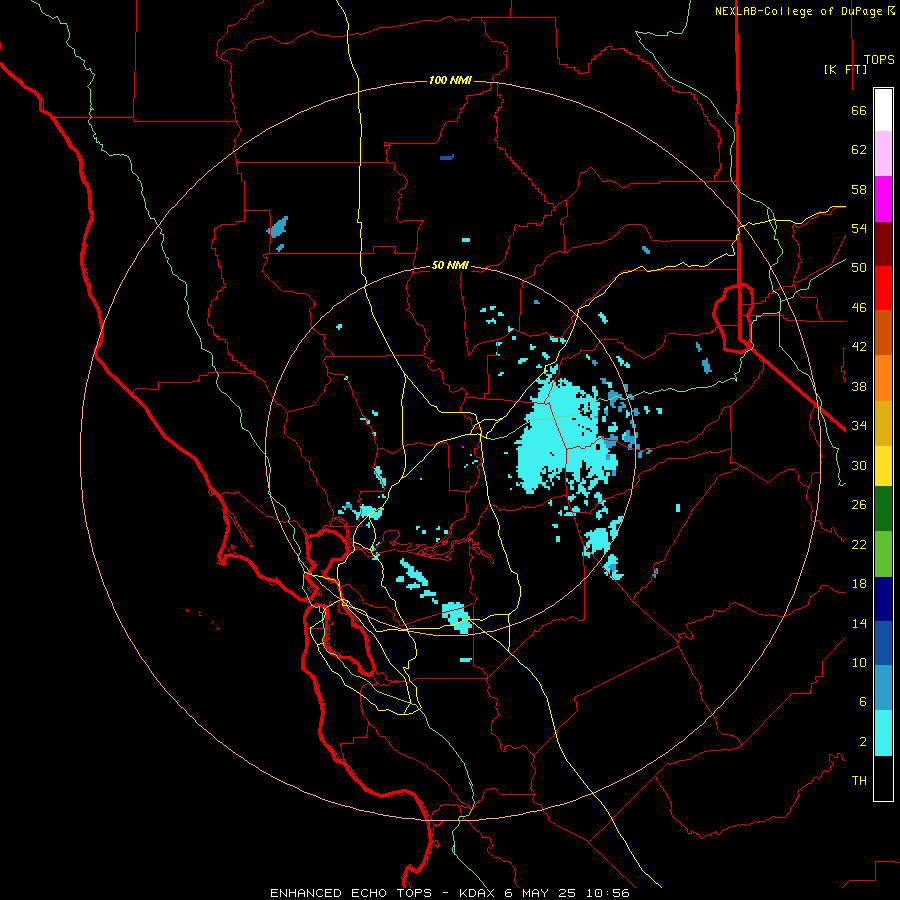The width and height of the screenshot is (900, 900).
Task: Click the "38" legend value
Action: pyautogui.click(x=859, y=386)
